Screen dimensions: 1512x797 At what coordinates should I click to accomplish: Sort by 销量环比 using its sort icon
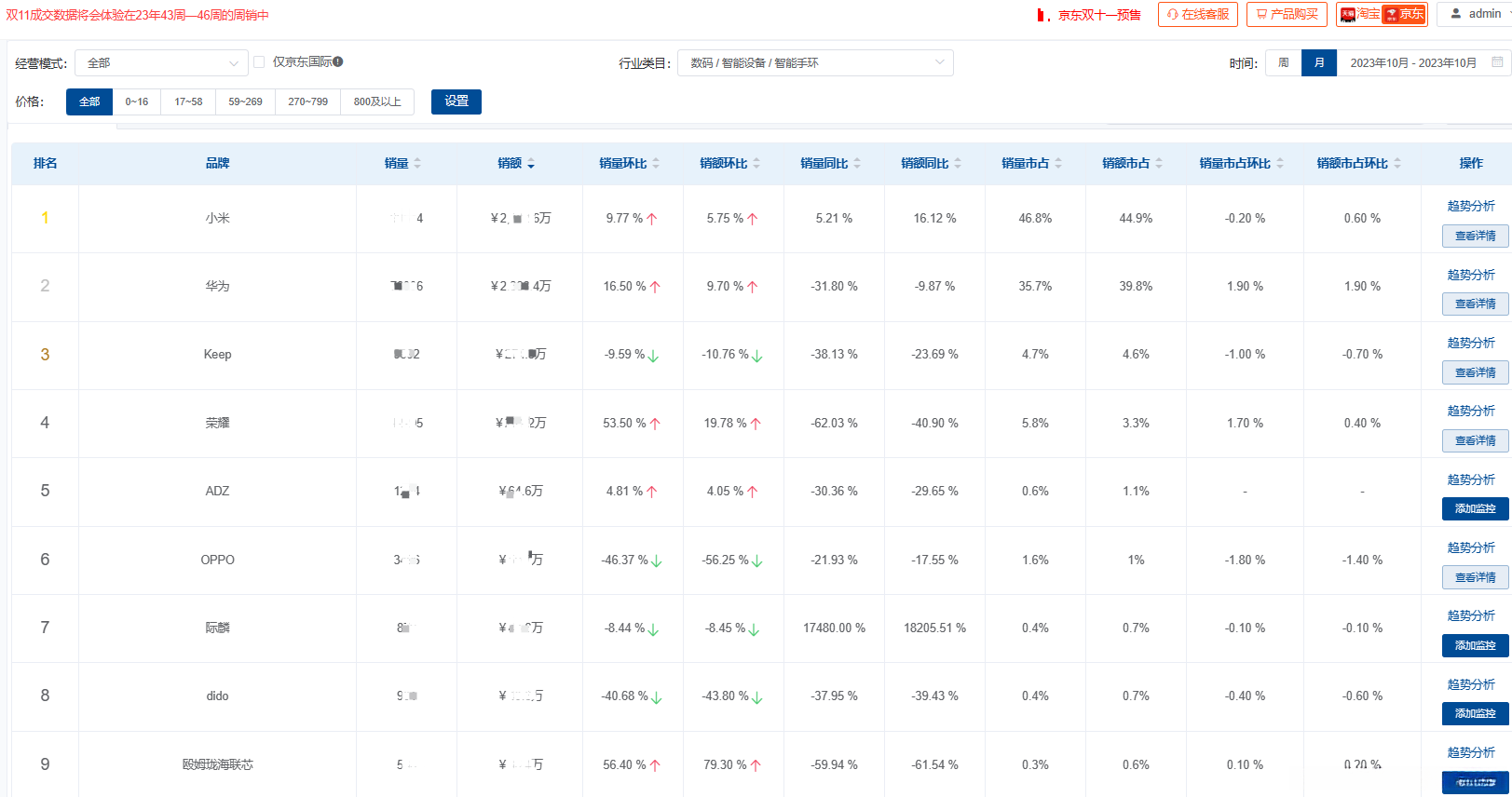click(656, 164)
